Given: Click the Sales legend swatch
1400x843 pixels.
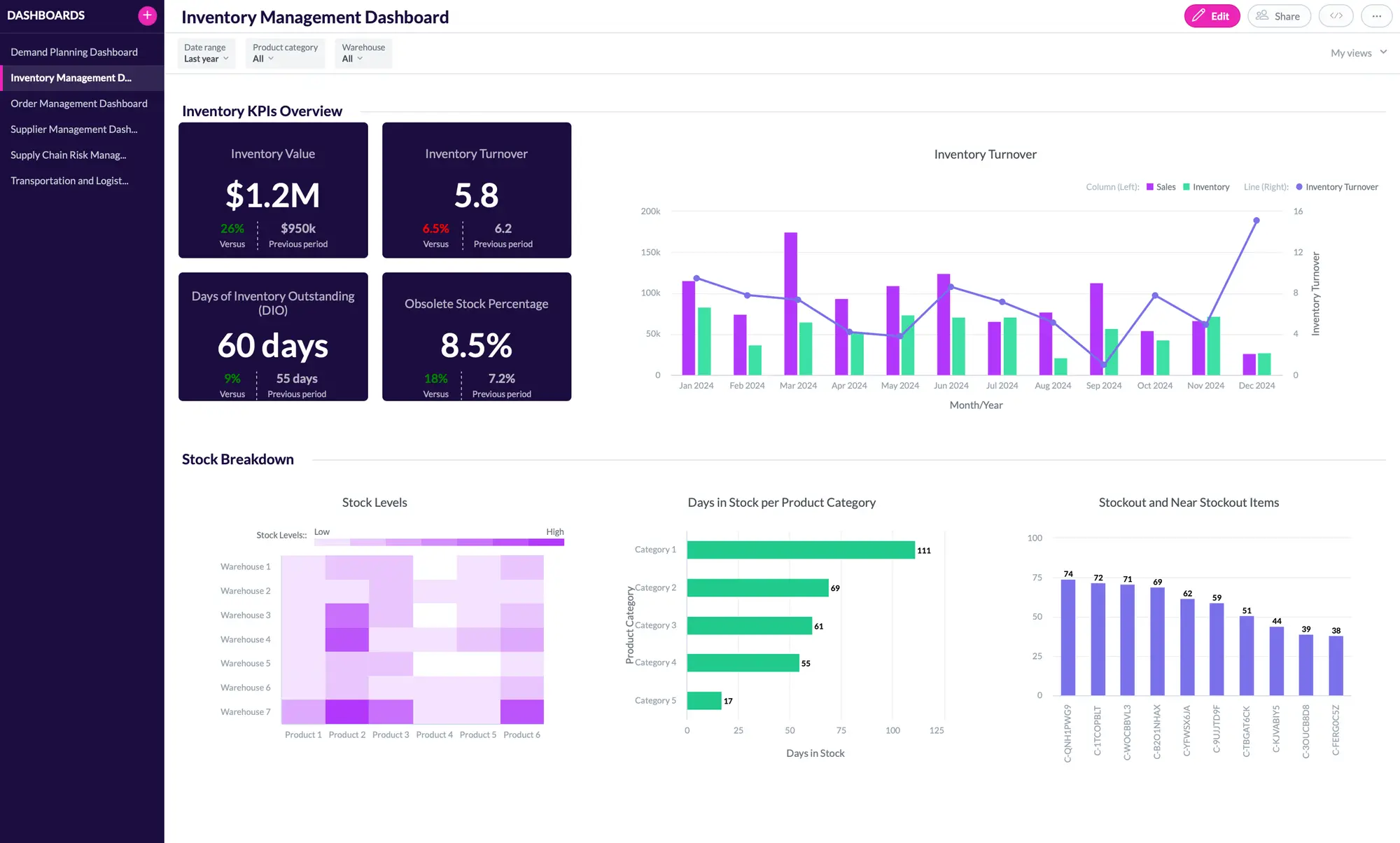Looking at the screenshot, I should tap(1149, 187).
